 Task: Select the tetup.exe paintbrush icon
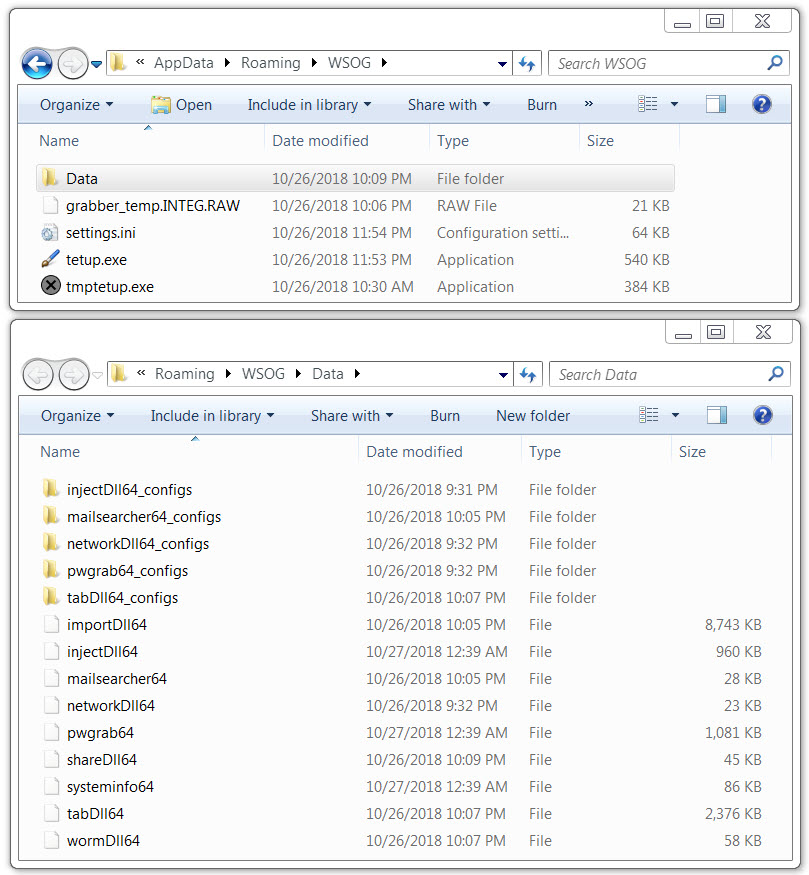pos(50,259)
